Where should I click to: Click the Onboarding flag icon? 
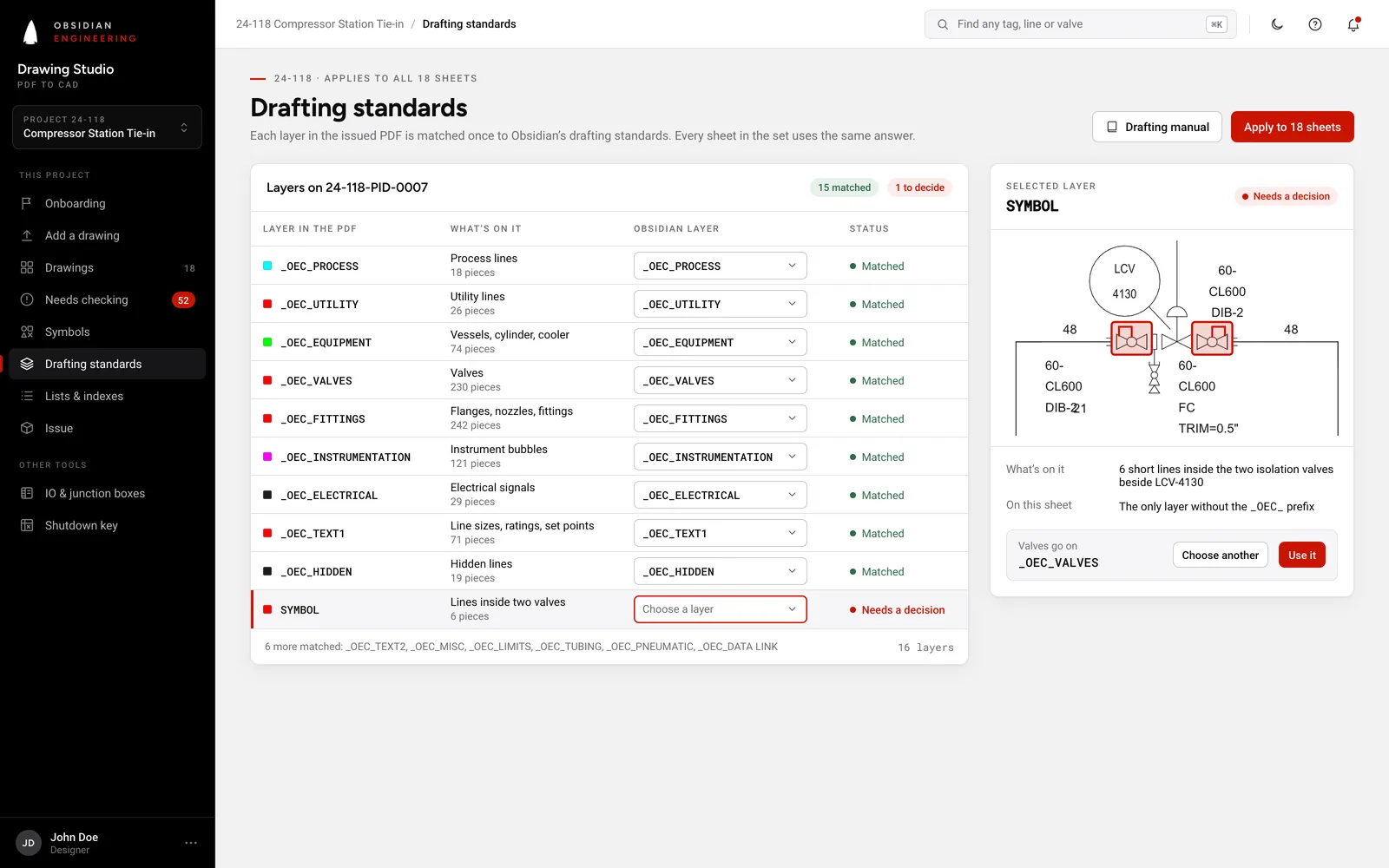point(27,203)
